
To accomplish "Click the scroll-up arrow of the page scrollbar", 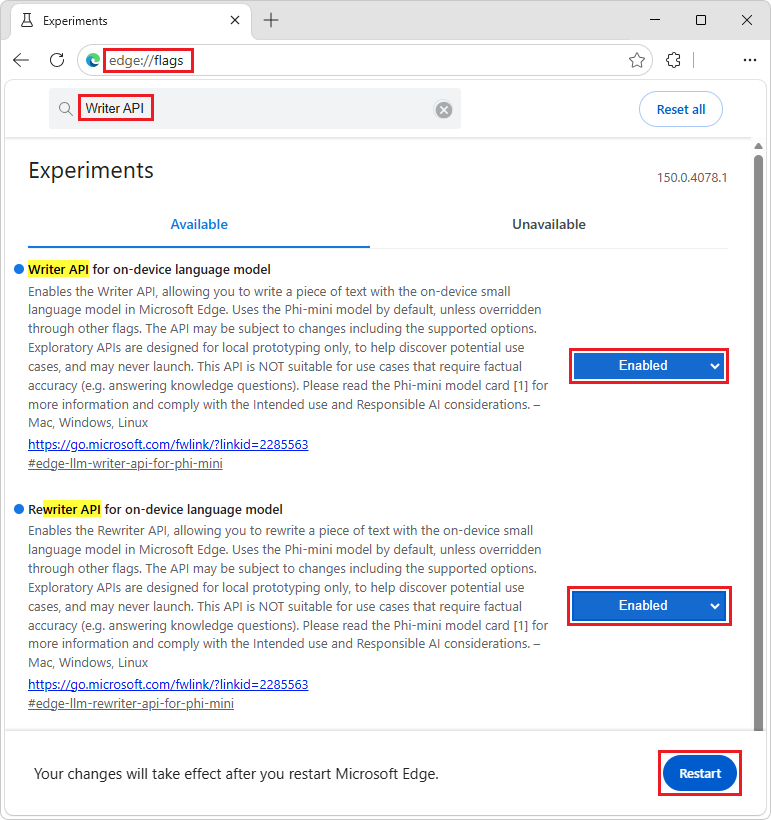I will click(x=758, y=146).
